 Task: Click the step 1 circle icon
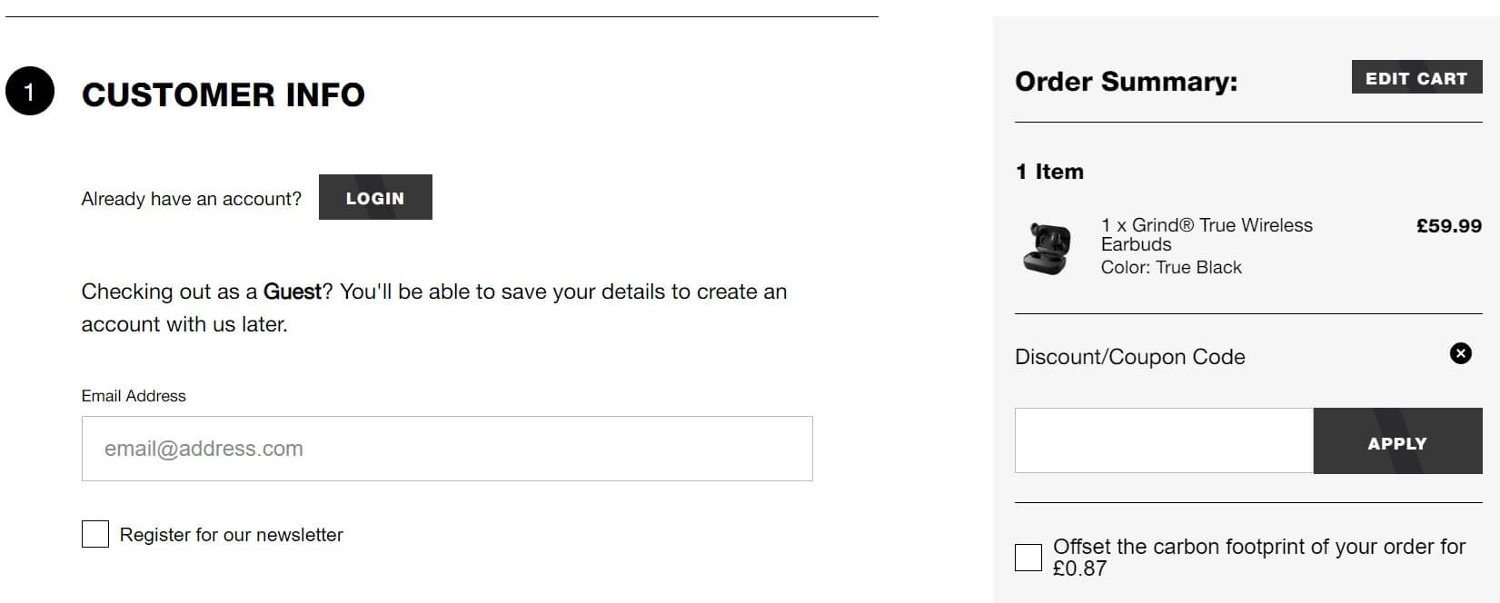[29, 92]
